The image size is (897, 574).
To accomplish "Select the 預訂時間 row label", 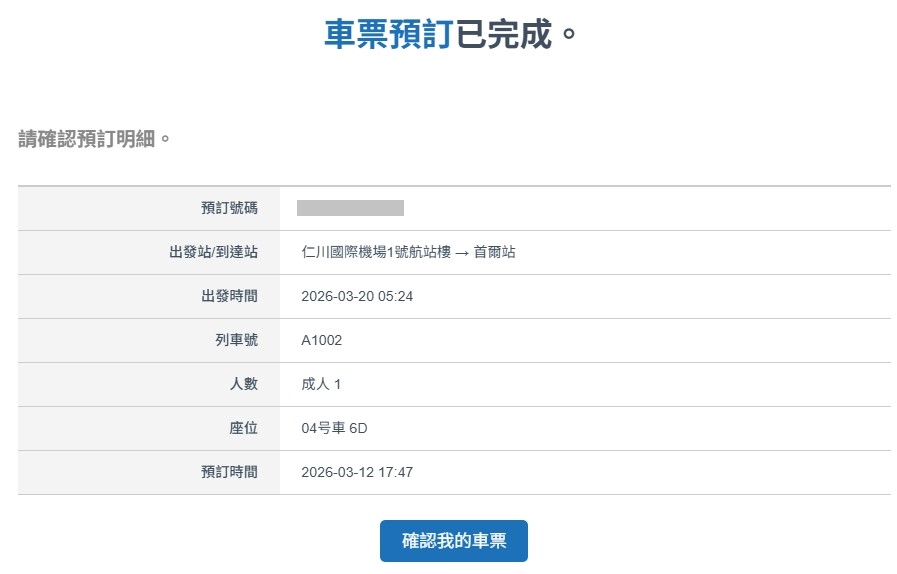I will [229, 472].
